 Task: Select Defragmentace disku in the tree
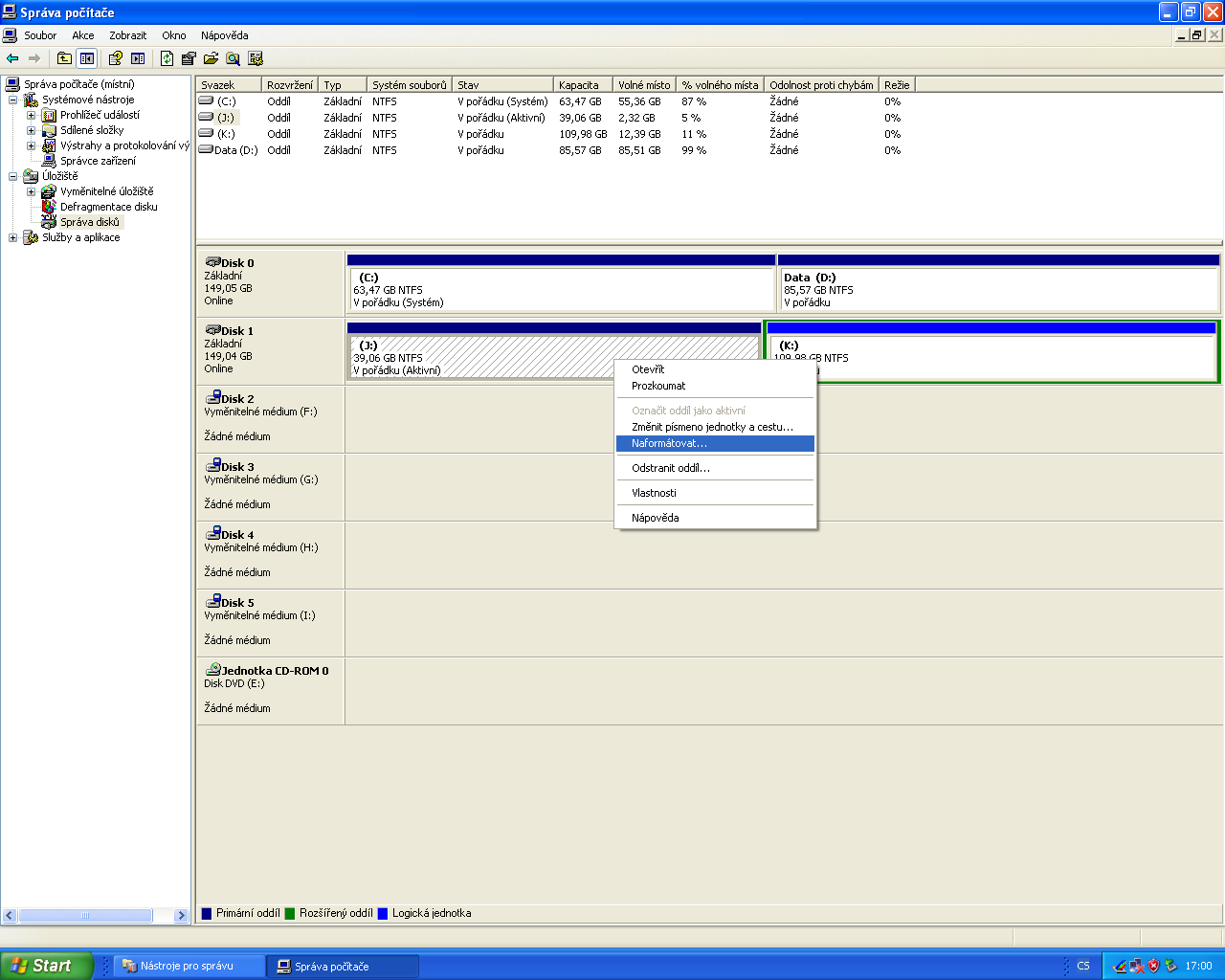[x=108, y=207]
